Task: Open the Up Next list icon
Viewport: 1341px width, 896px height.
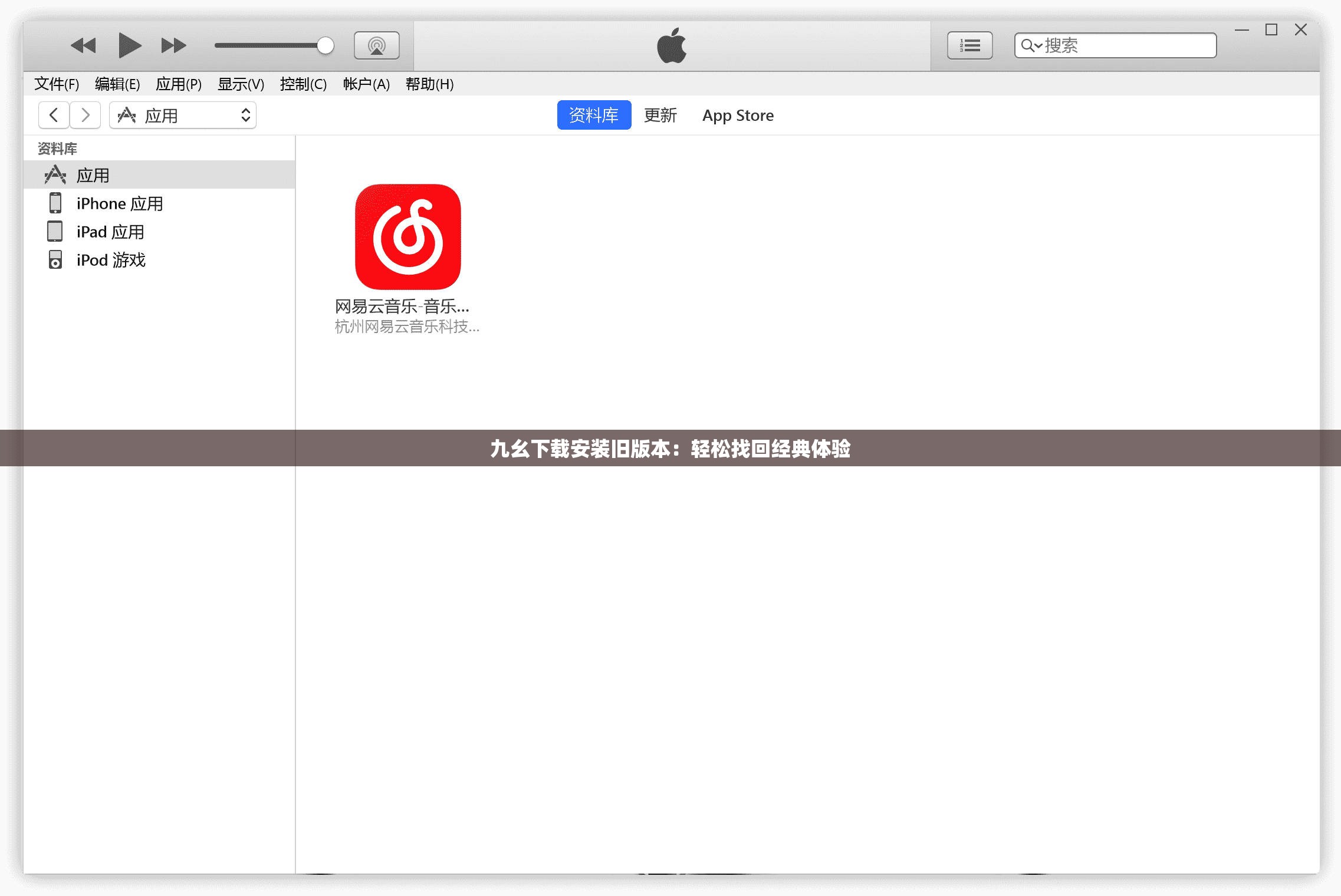Action: coord(969,45)
